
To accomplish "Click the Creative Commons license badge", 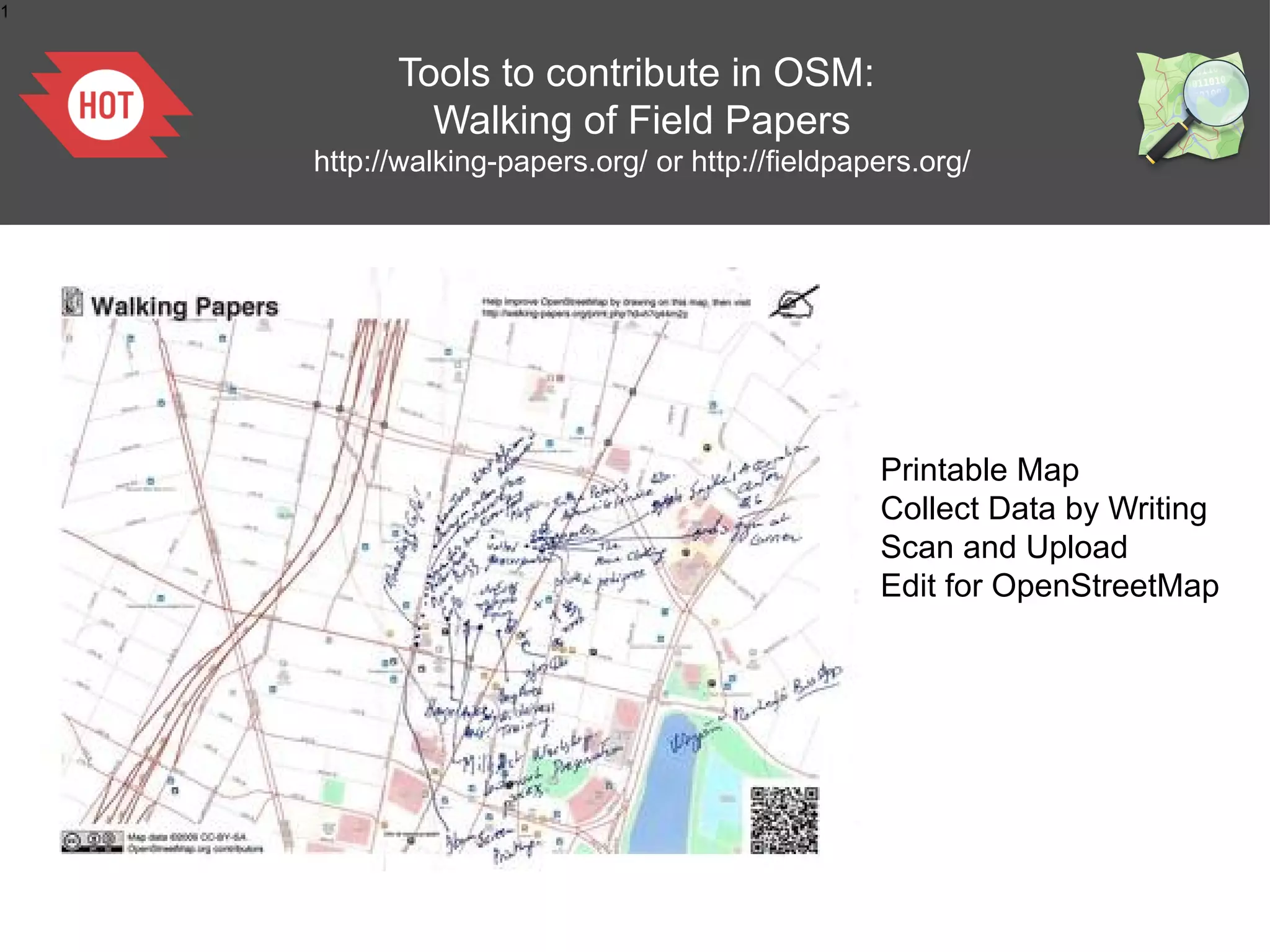I will (92, 842).
